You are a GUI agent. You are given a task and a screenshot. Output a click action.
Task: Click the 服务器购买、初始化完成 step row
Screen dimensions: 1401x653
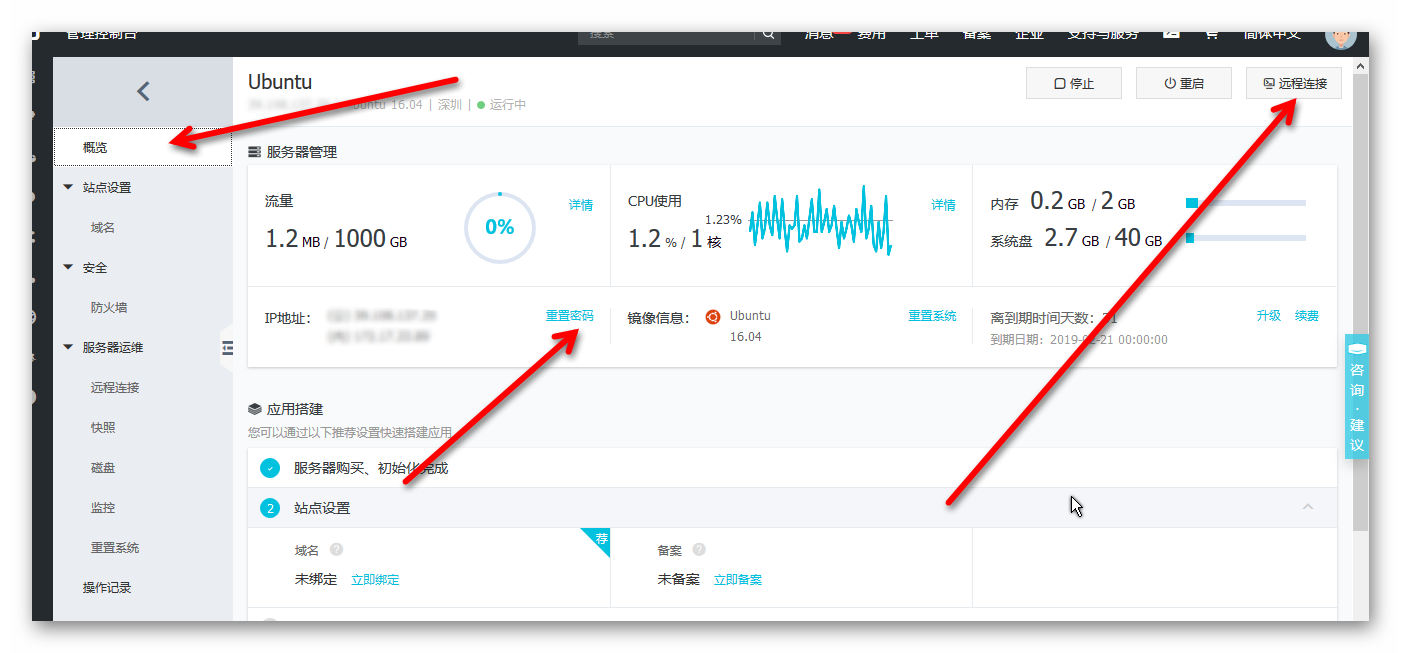792,468
